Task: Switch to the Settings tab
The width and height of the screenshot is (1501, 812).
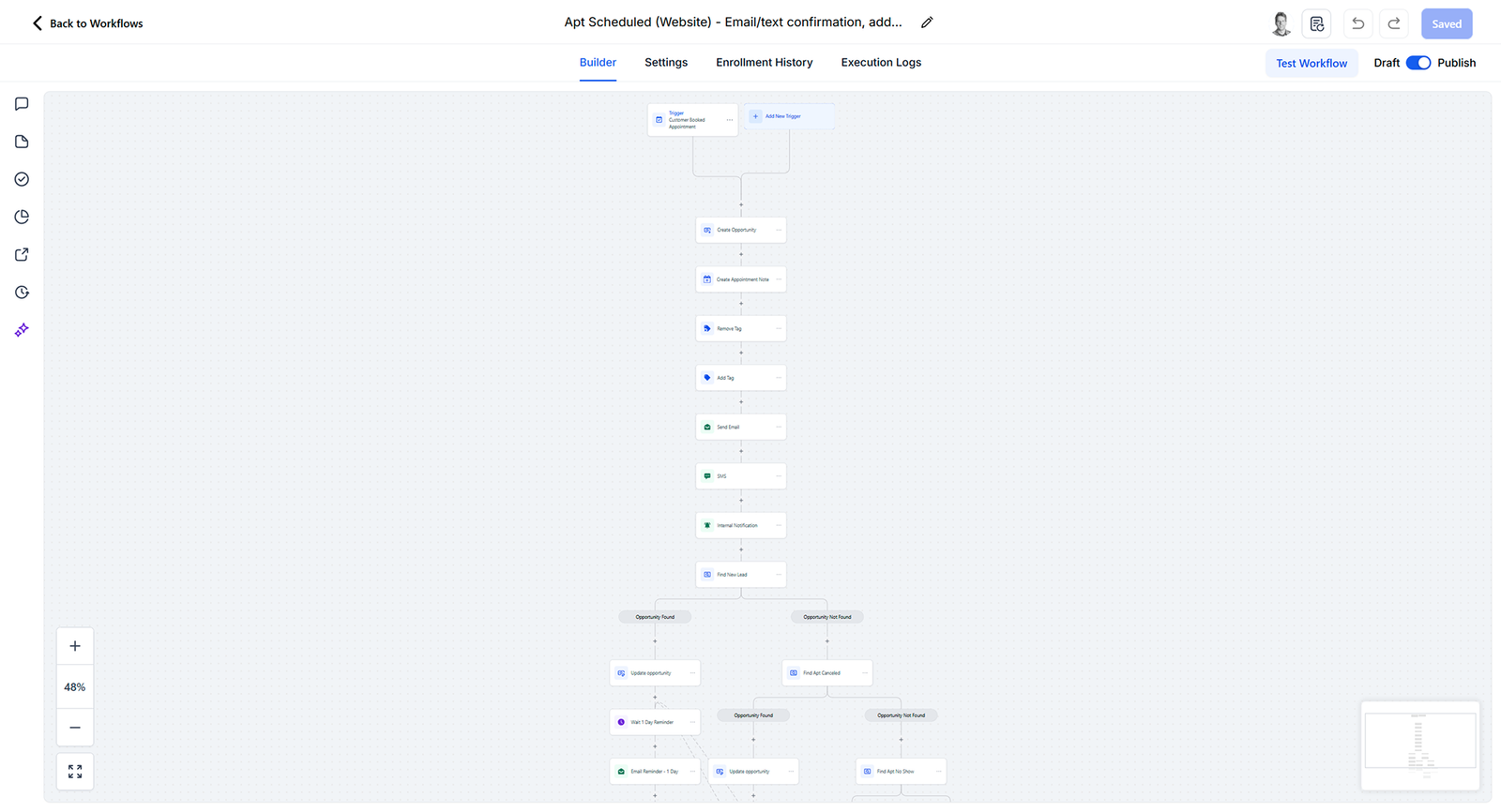Action: pos(665,63)
